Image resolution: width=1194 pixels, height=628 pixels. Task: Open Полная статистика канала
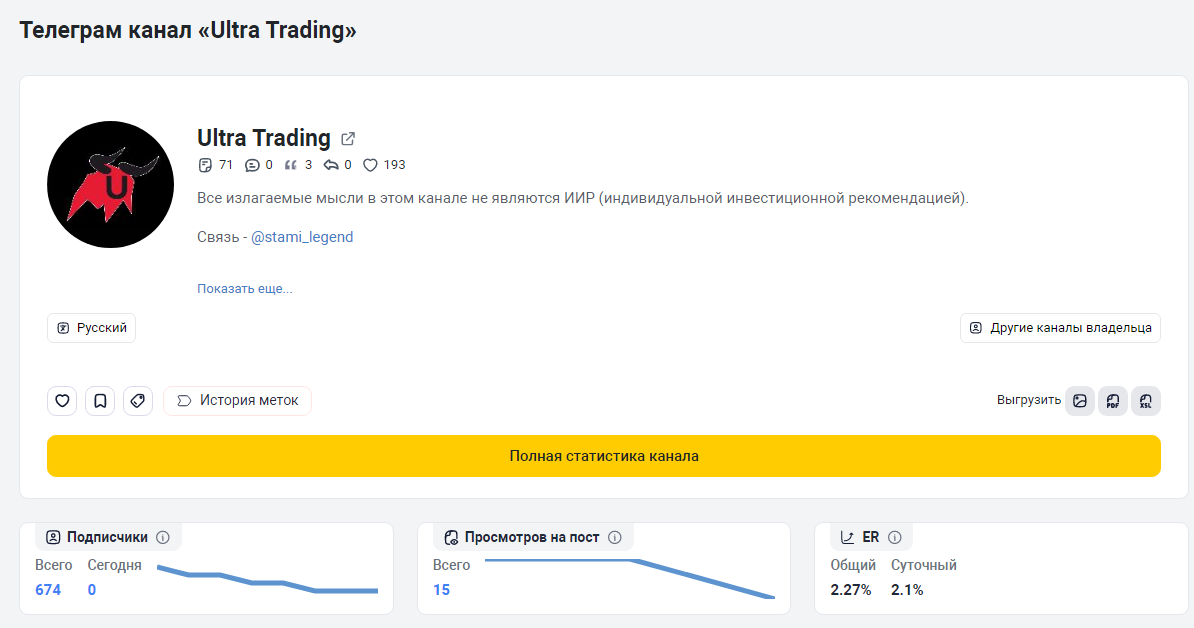coord(604,456)
